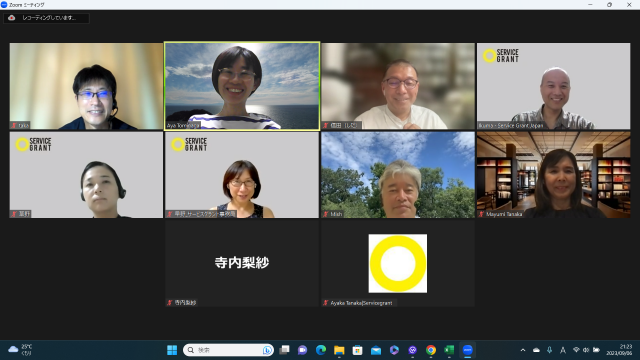Click the 'Ikuma - Service Grant Japan' name label
The width and height of the screenshot is (640, 360).
click(511, 126)
